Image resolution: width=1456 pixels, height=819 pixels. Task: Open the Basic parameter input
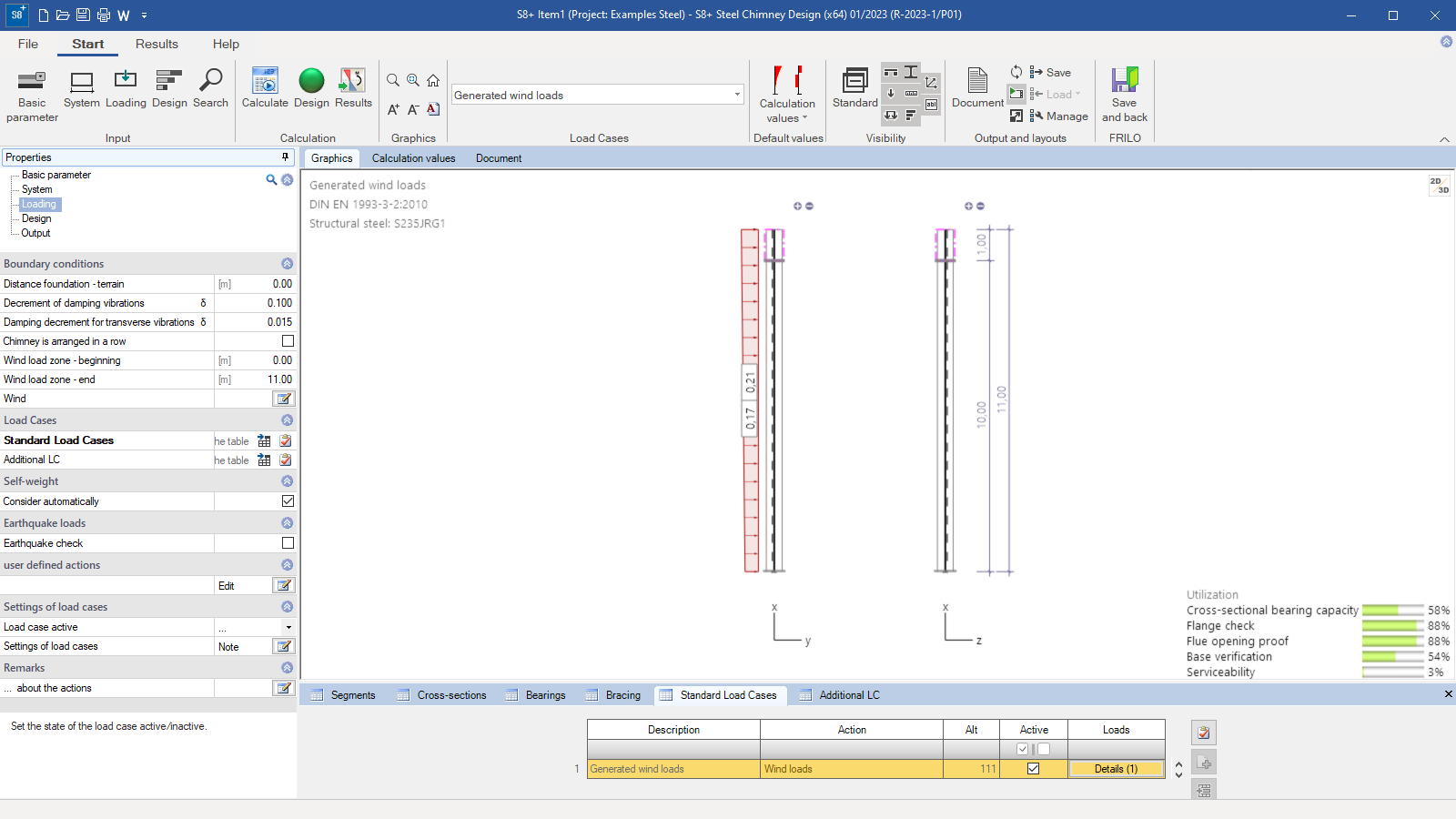[x=32, y=96]
